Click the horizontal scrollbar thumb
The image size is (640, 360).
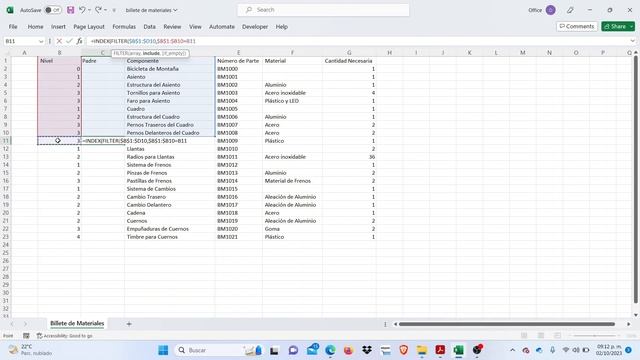[507, 324]
